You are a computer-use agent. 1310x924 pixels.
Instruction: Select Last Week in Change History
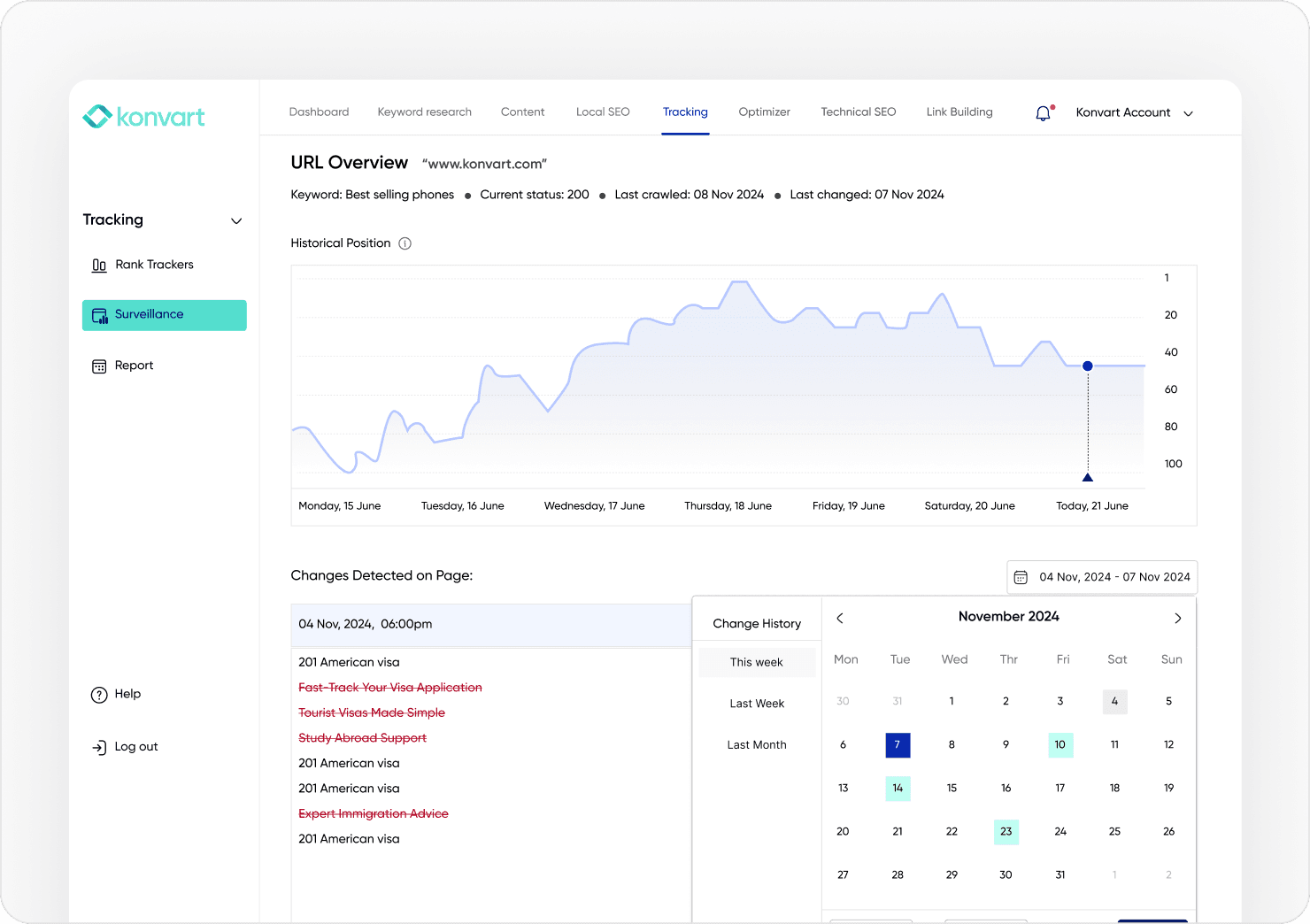pyautogui.click(x=756, y=703)
